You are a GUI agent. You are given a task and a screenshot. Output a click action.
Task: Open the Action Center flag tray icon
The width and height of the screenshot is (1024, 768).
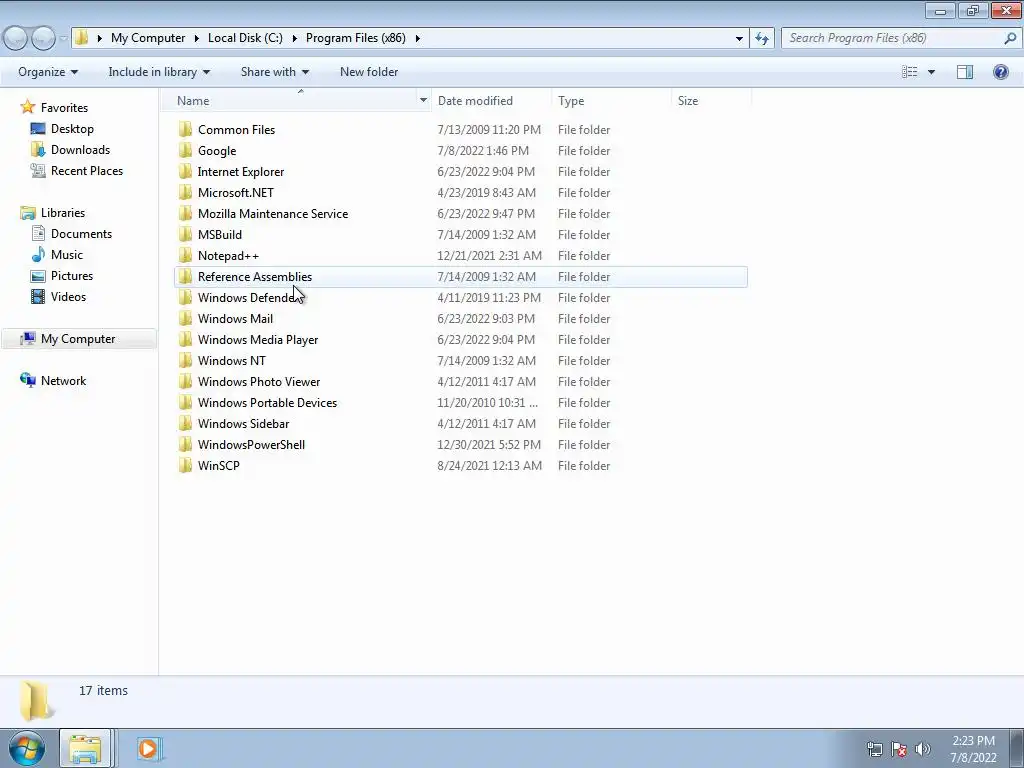[899, 748]
